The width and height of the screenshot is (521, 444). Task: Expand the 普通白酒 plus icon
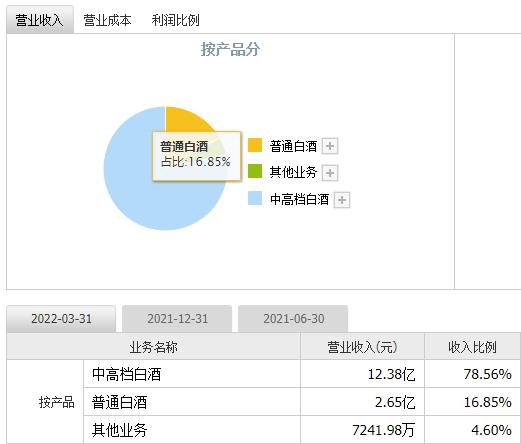tap(330, 146)
